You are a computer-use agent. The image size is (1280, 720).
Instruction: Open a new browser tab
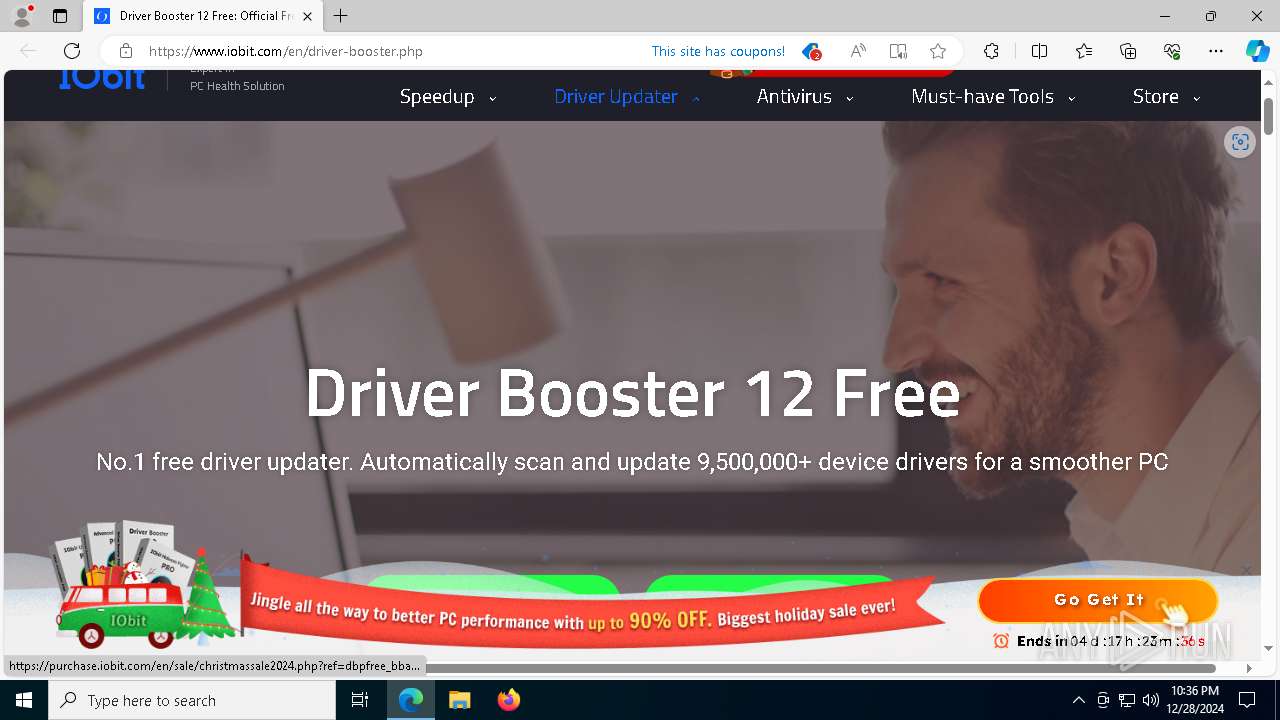(340, 16)
